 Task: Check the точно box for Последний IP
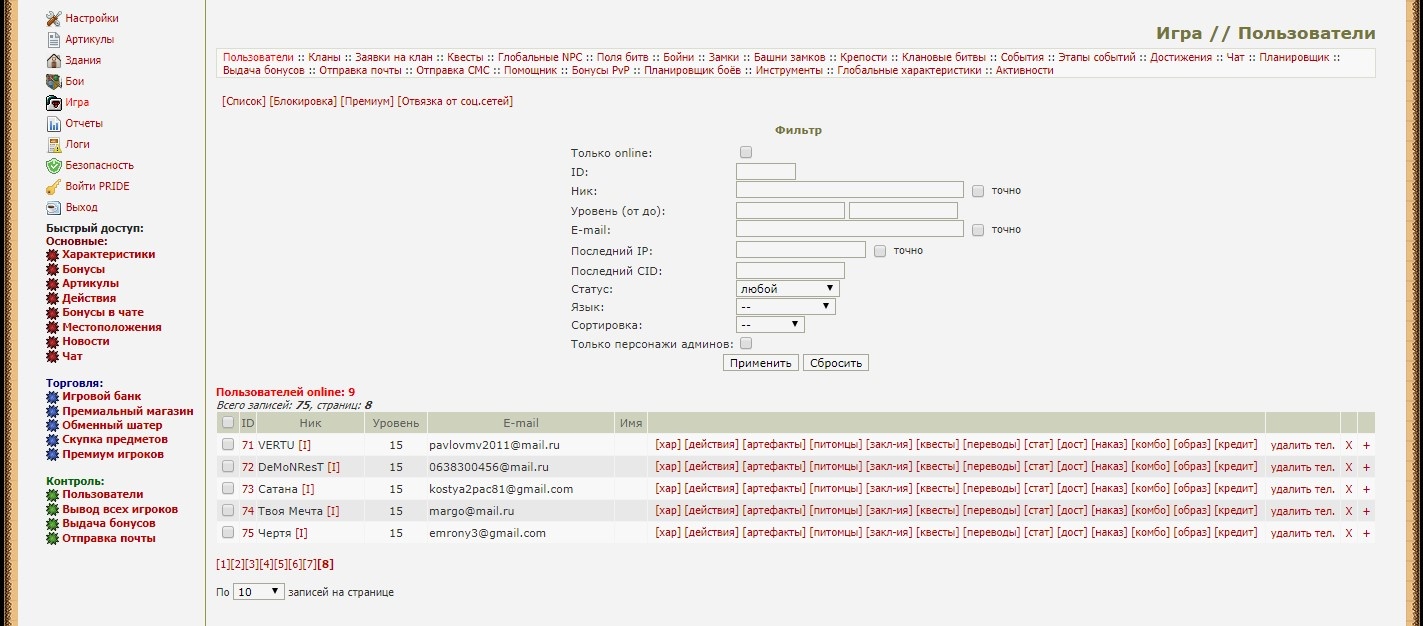(x=880, y=251)
